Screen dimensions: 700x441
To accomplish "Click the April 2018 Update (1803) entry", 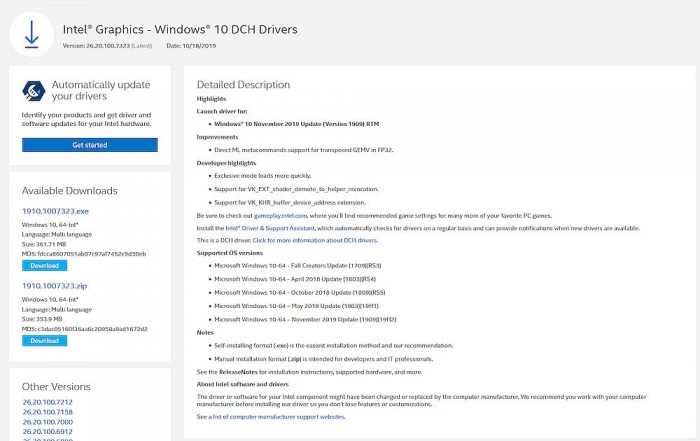I will [x=295, y=279].
